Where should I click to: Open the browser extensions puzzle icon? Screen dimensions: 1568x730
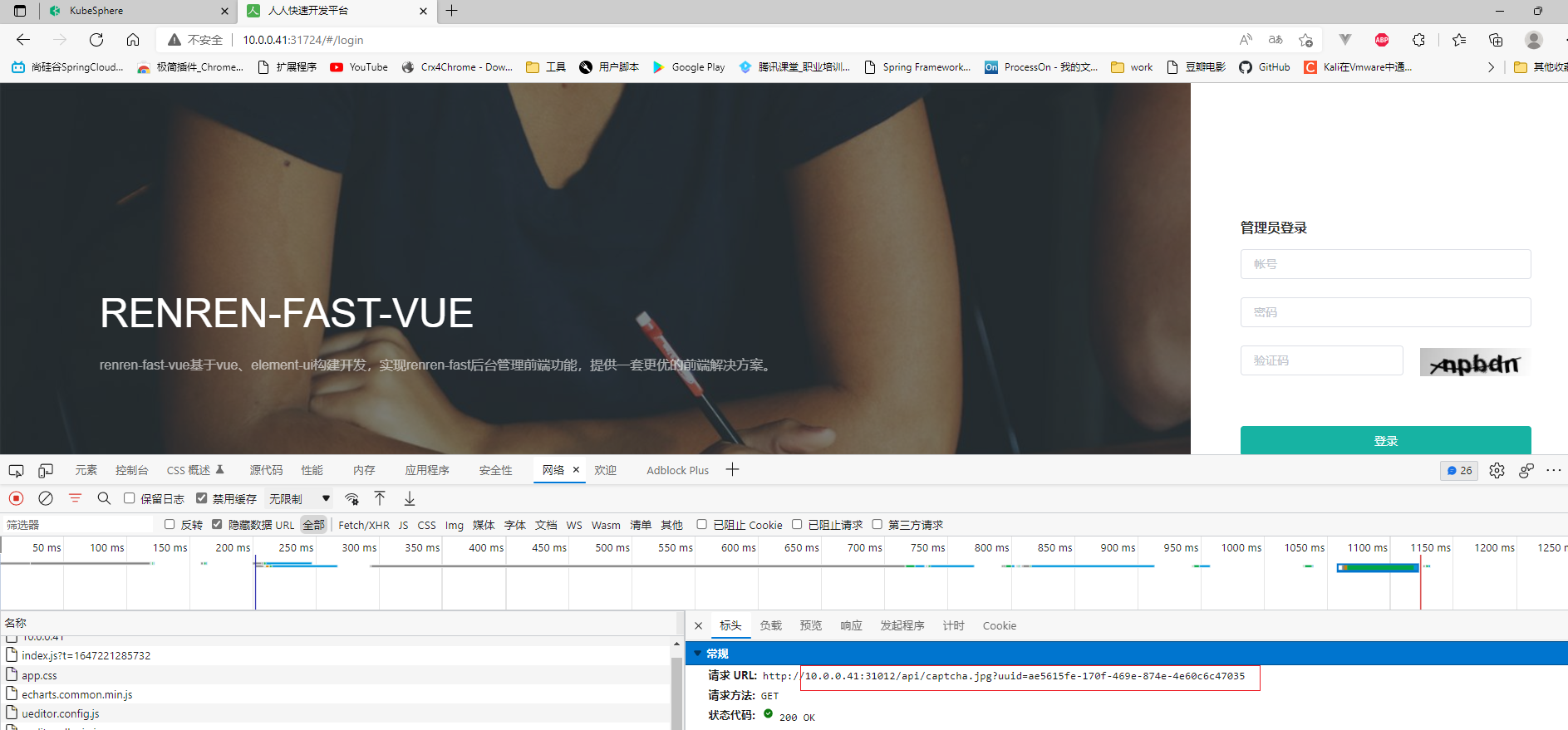tap(1418, 40)
